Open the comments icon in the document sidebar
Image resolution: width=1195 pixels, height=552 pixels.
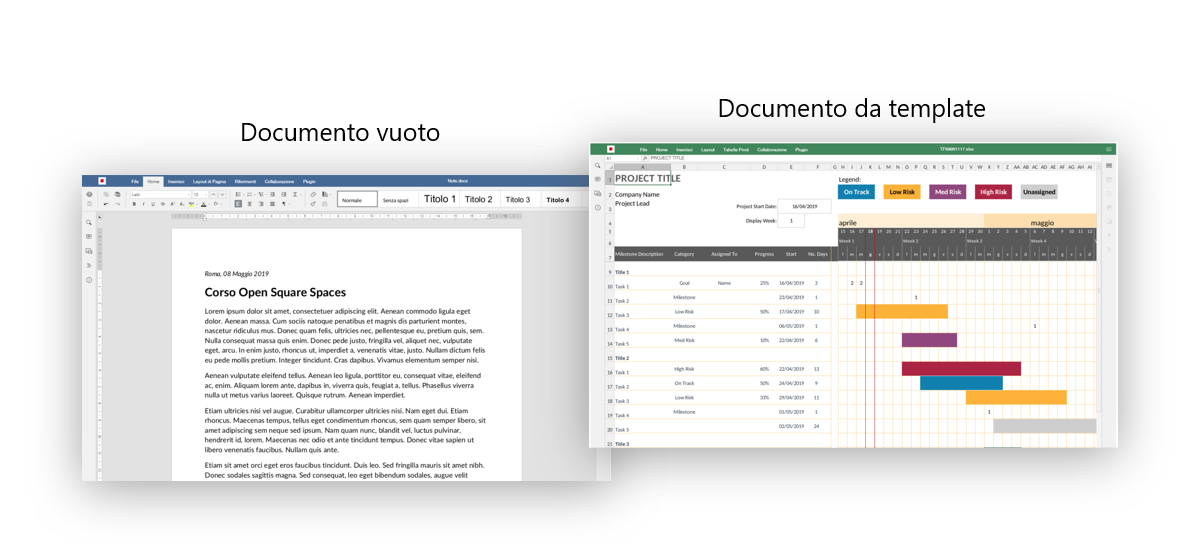(x=88, y=237)
